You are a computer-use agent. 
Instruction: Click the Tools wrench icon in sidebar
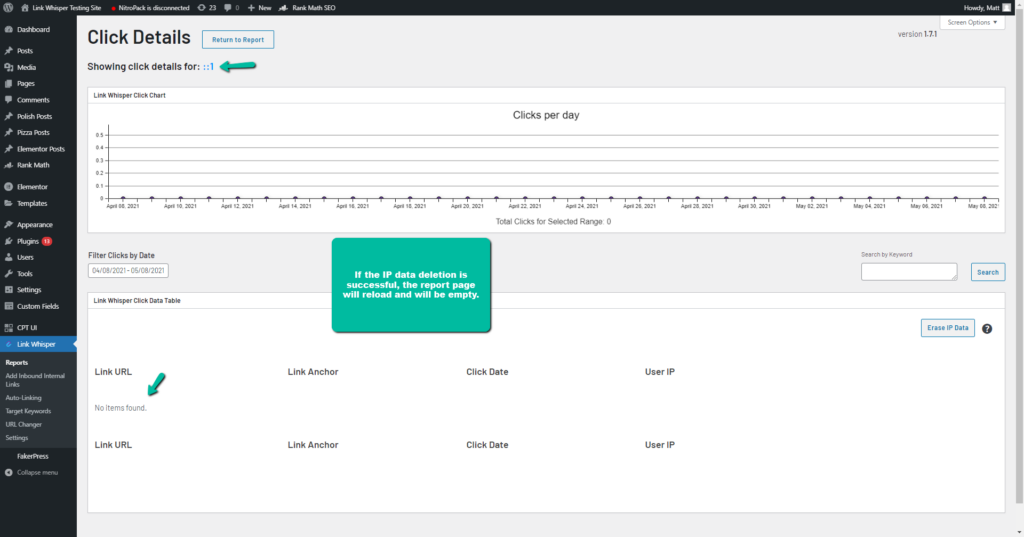tap(8, 274)
